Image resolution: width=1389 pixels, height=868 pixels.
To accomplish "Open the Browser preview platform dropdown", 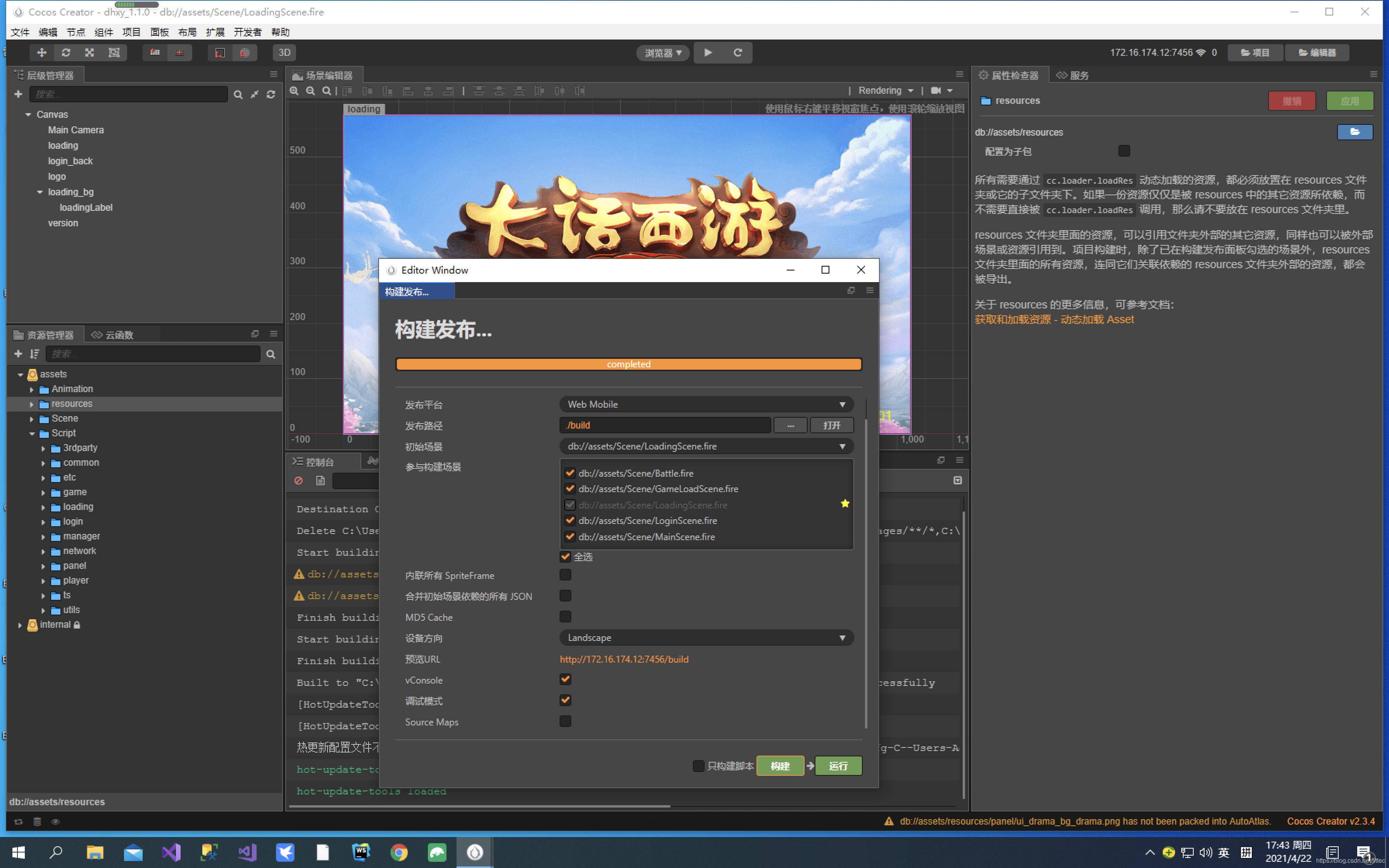I will coord(663,53).
